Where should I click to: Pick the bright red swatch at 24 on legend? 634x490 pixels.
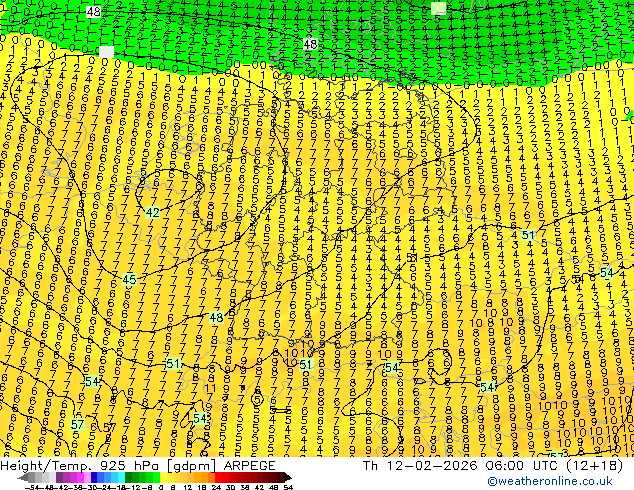tap(218, 477)
